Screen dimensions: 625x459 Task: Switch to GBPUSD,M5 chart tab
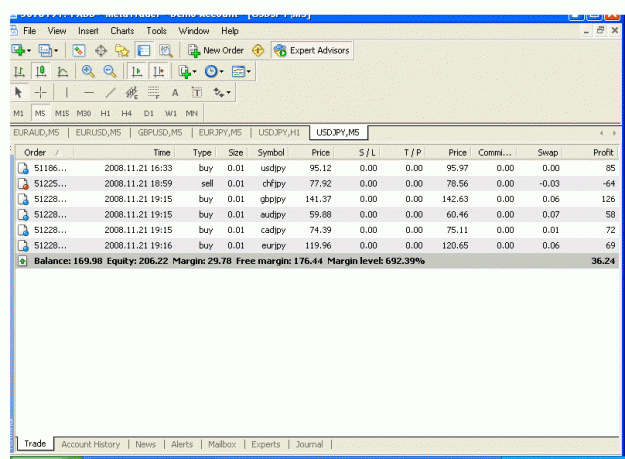(x=160, y=133)
